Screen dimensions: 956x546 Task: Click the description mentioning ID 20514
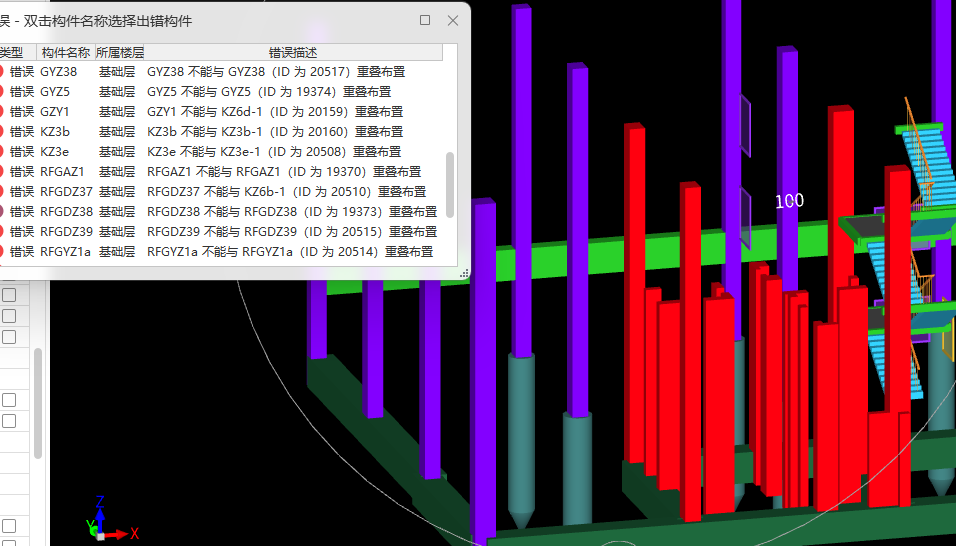(290, 252)
